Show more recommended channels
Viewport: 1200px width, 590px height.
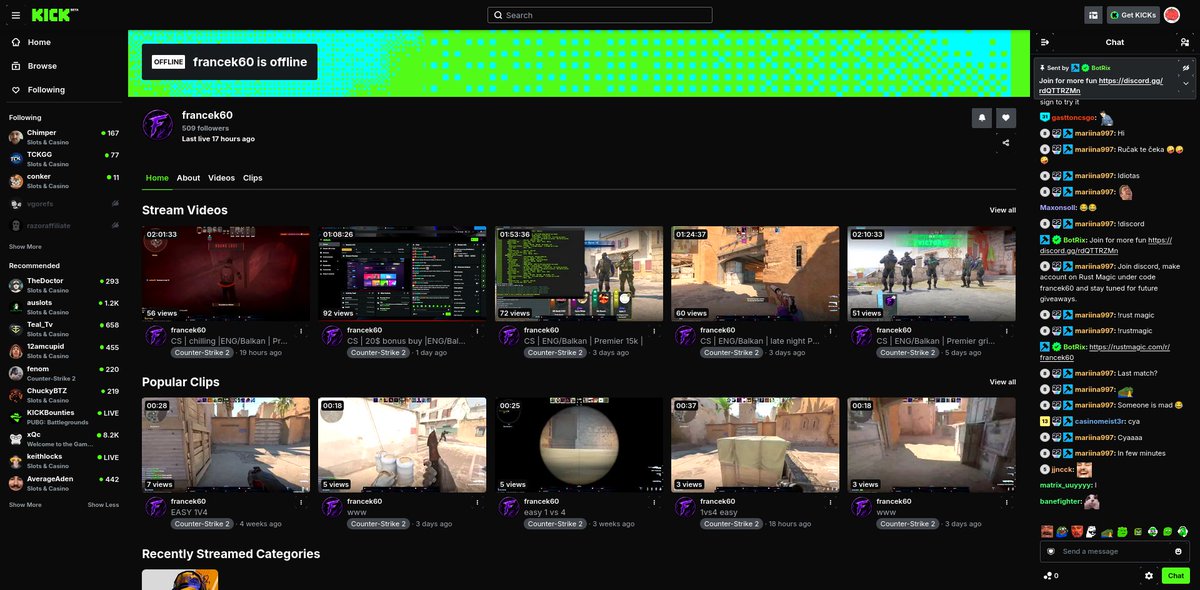tap(25, 505)
